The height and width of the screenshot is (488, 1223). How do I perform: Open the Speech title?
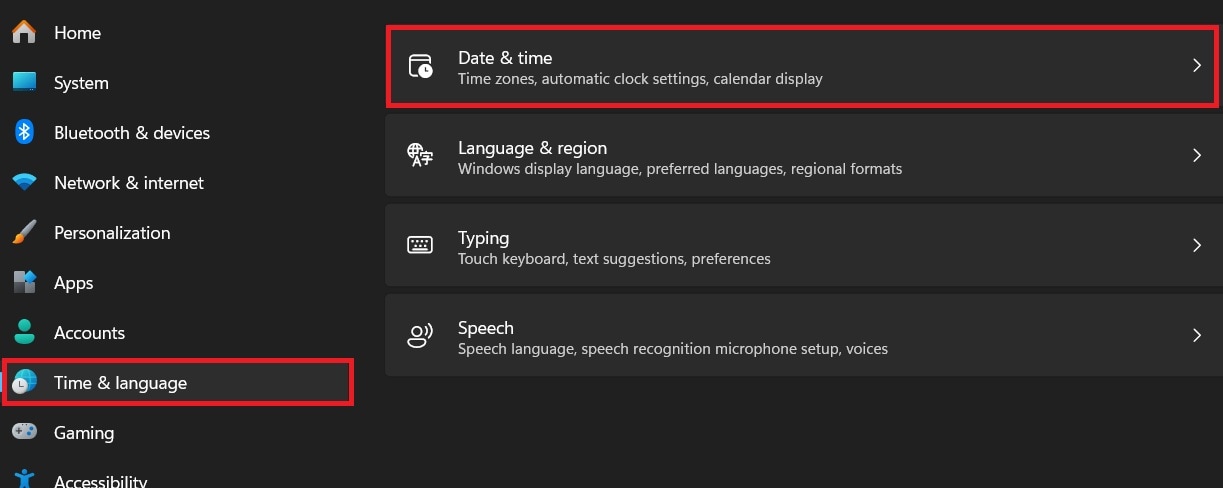click(x=485, y=328)
